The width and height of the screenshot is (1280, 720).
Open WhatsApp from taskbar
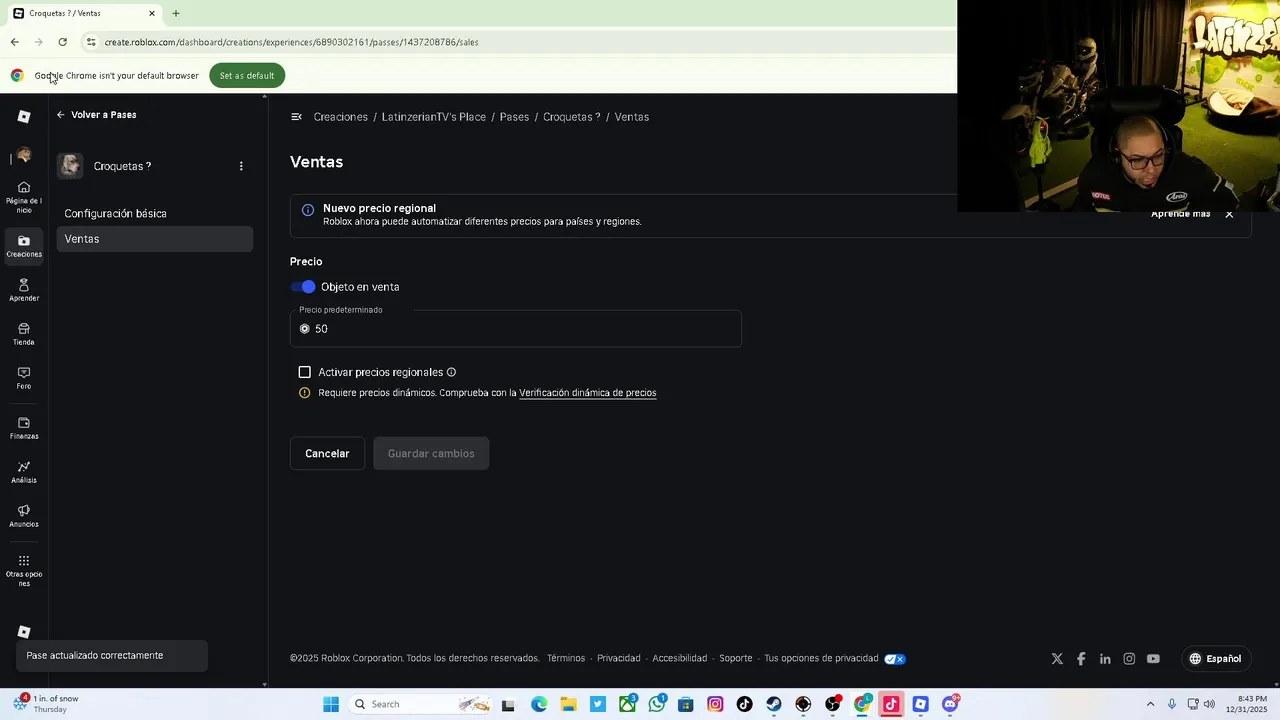656,704
